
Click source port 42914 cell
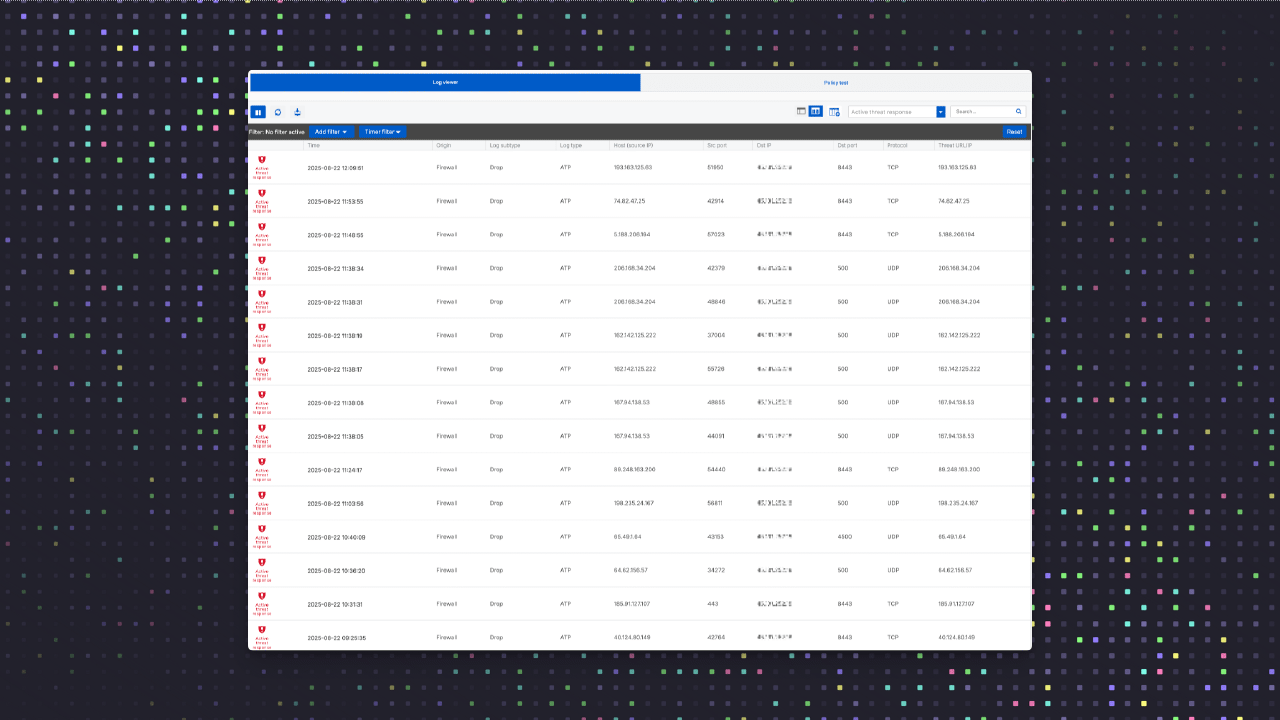715,201
